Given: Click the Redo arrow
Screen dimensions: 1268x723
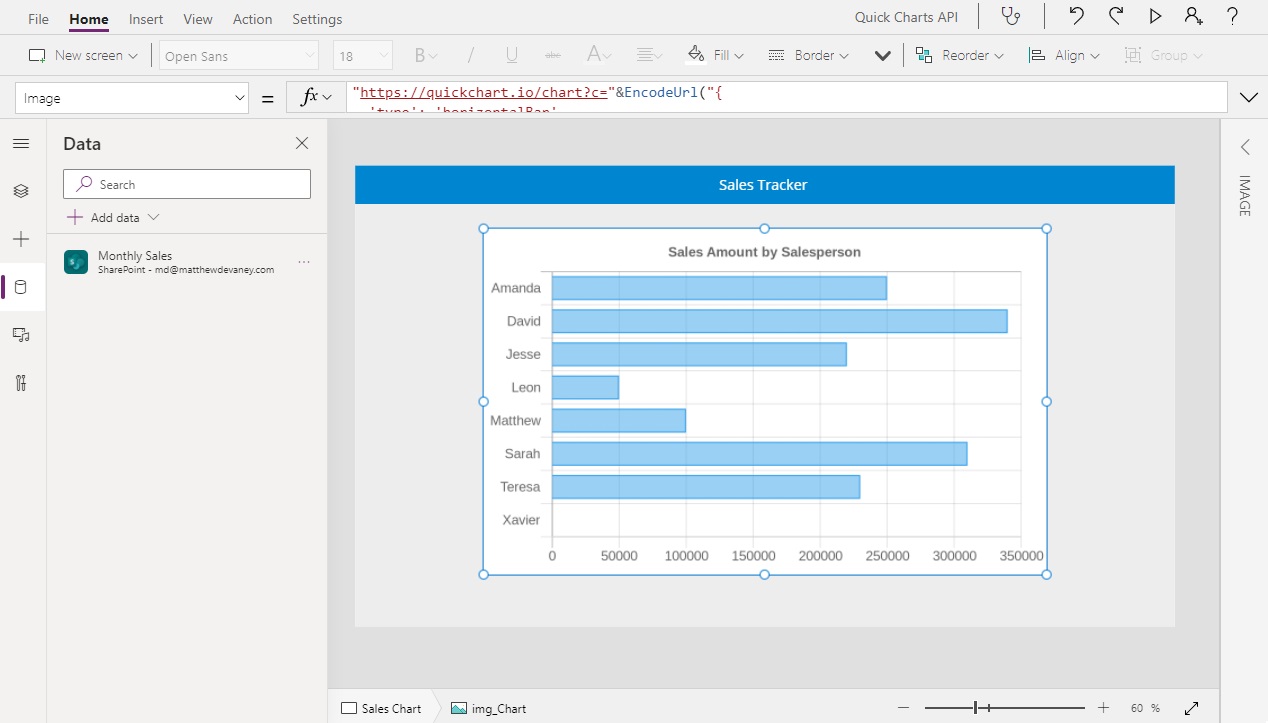Looking at the screenshot, I should [x=1116, y=16].
